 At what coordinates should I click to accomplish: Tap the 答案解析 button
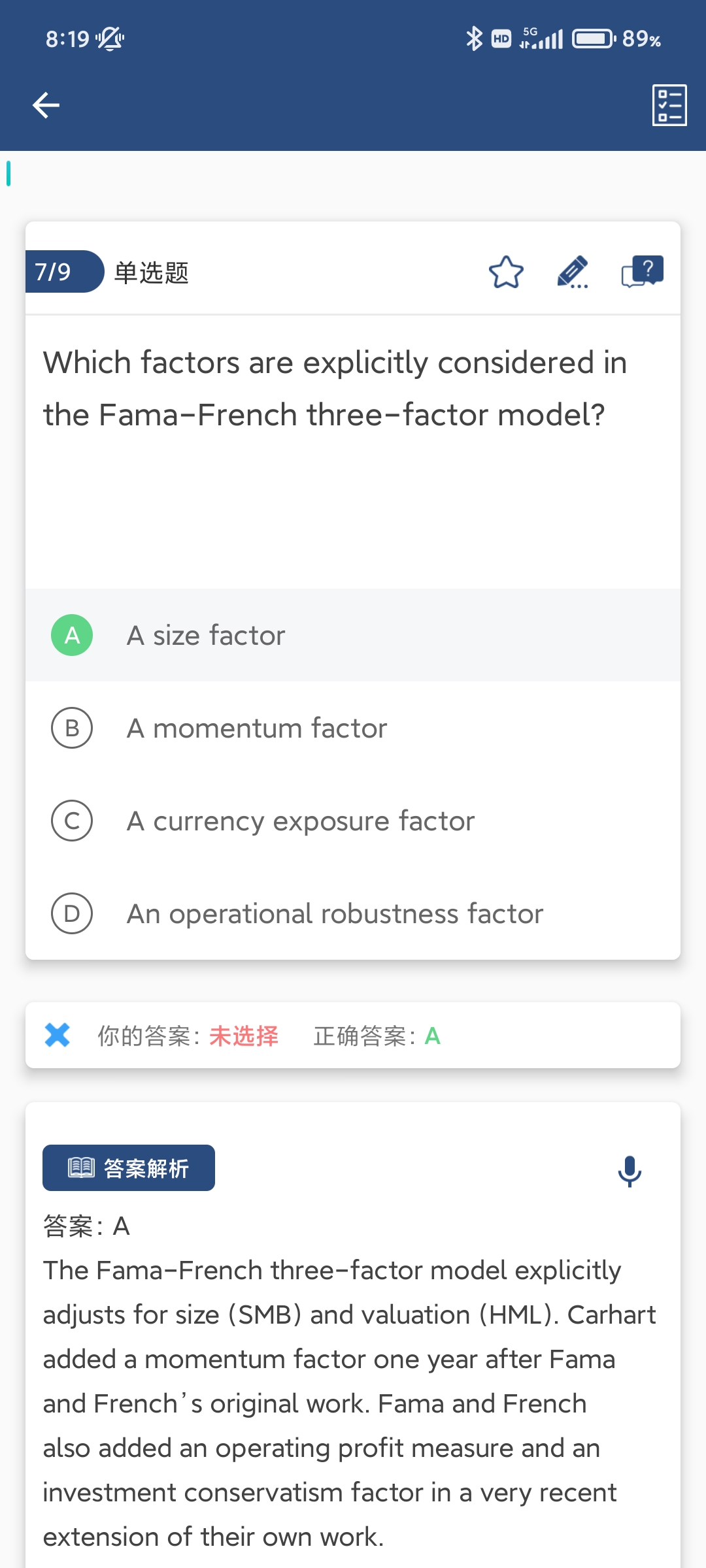click(129, 1168)
